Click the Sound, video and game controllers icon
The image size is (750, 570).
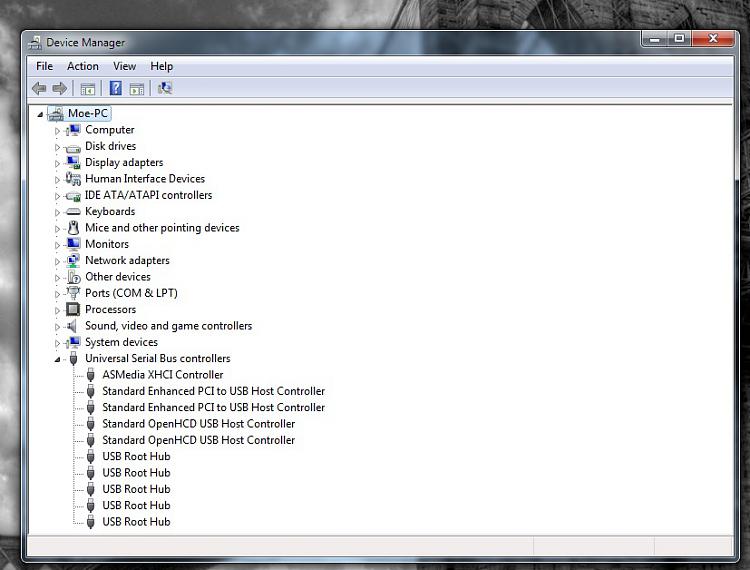[72, 326]
